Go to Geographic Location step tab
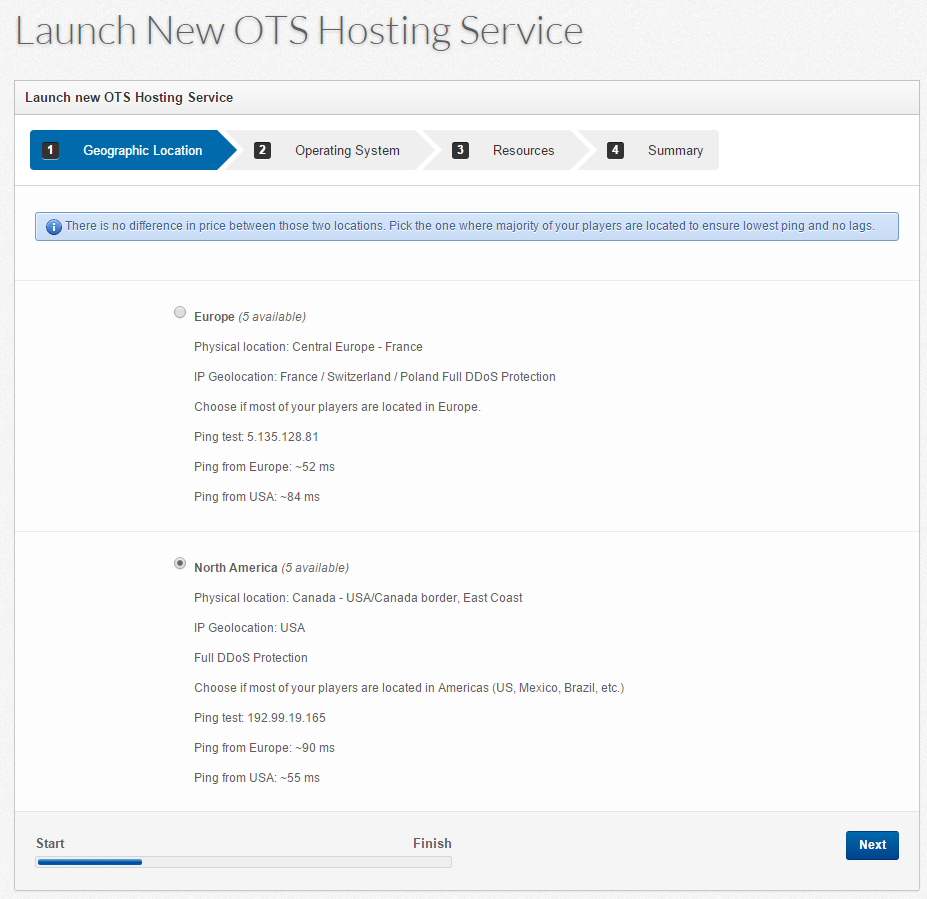The height and width of the screenshot is (899, 927). pyautogui.click(x=133, y=150)
